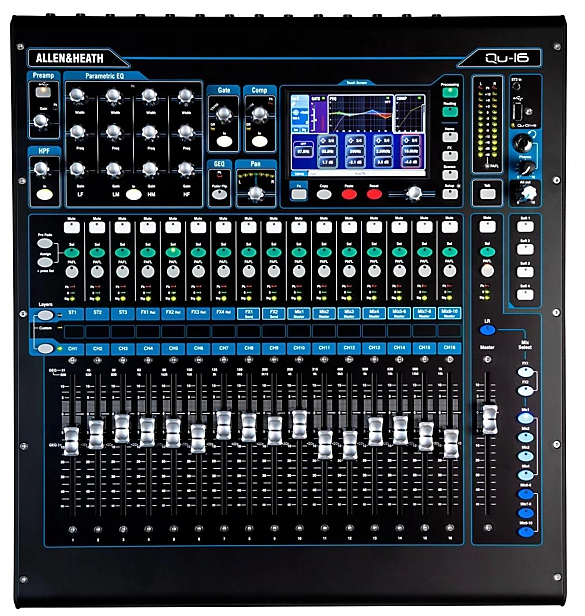
Task: Select the Qu-Drive USB port
Action: (x=518, y=112)
